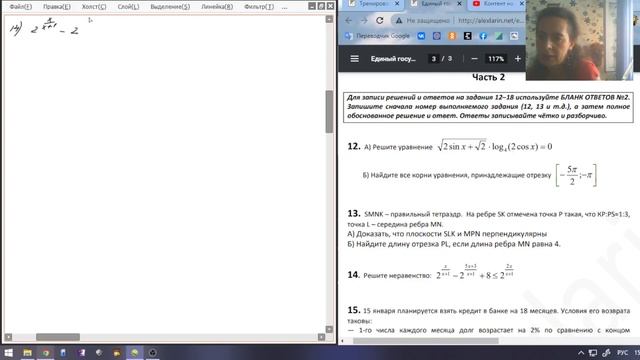The width and height of the screenshot is (640, 360).
Task: Open the Файл menu in paint window
Action: point(21,7)
